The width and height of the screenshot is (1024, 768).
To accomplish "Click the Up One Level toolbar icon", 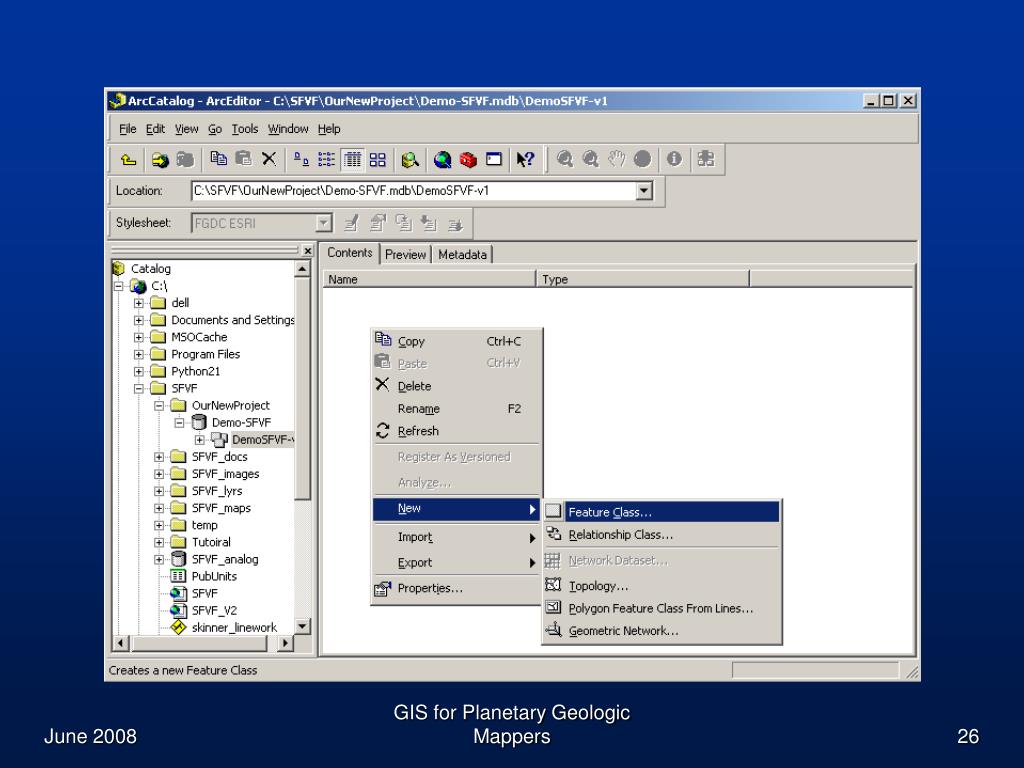I will click(x=129, y=159).
